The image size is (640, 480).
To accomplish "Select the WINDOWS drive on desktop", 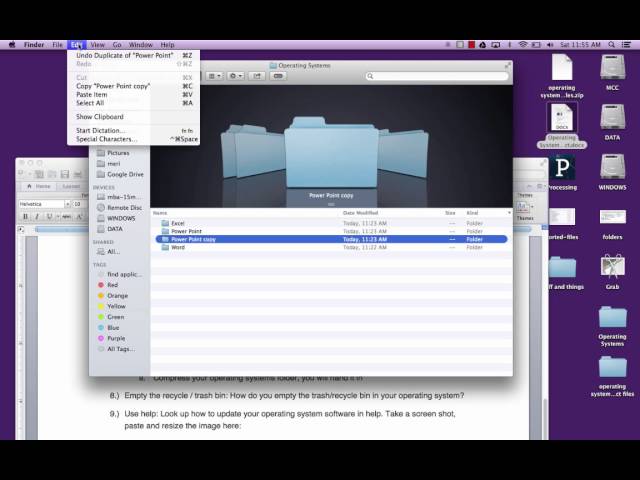I will [612, 172].
